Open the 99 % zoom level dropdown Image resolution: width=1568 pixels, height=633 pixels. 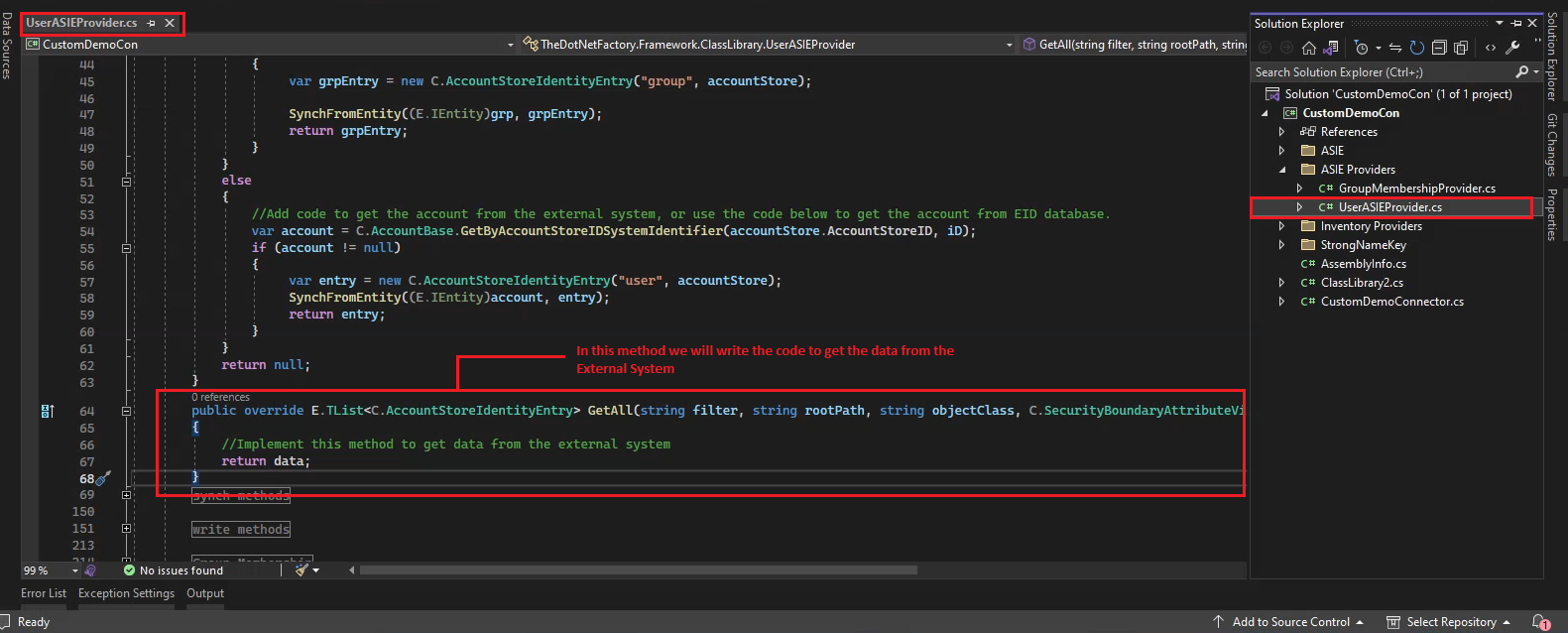74,570
